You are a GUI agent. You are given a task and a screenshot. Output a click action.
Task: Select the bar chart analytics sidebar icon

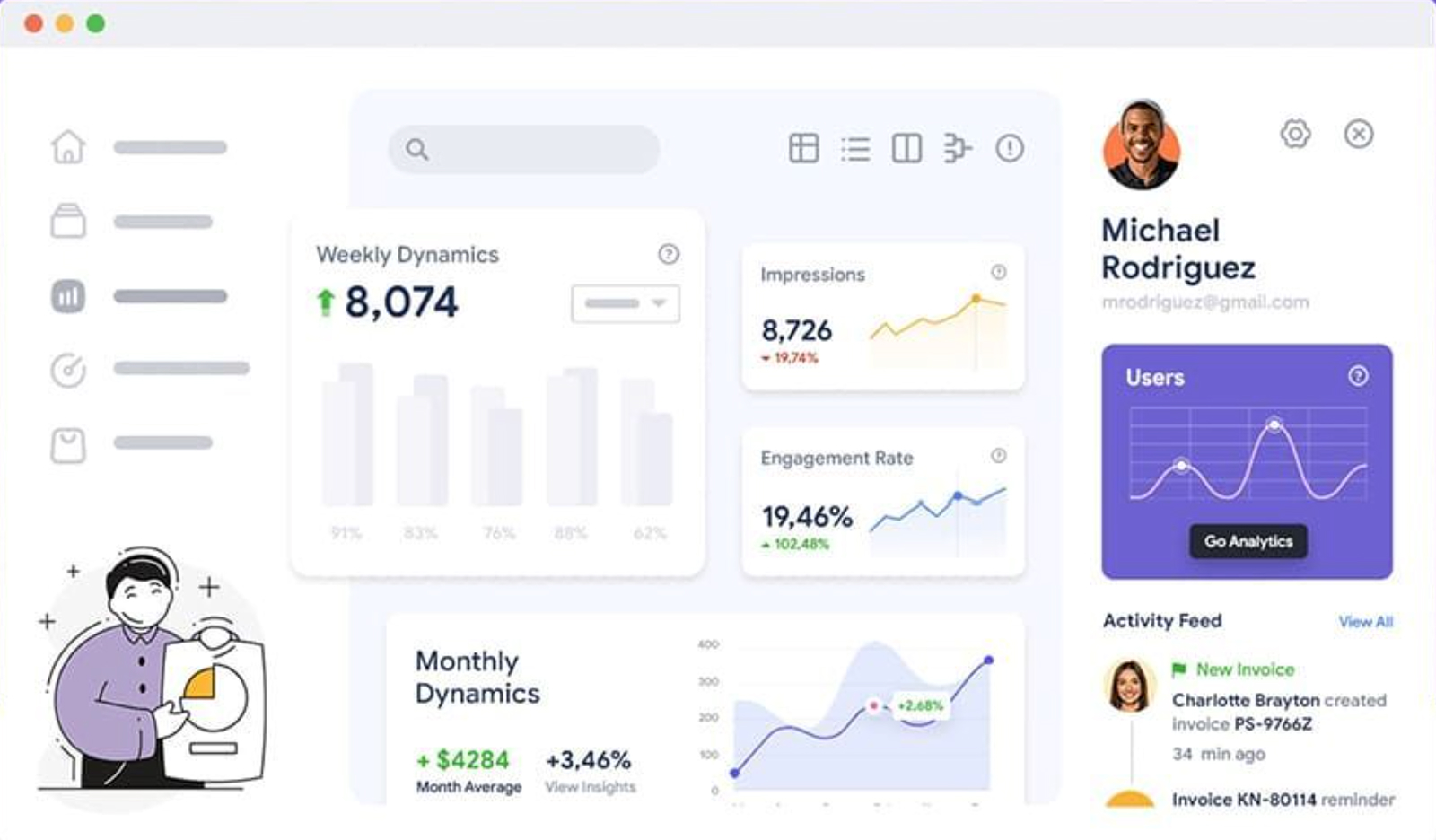coord(68,296)
